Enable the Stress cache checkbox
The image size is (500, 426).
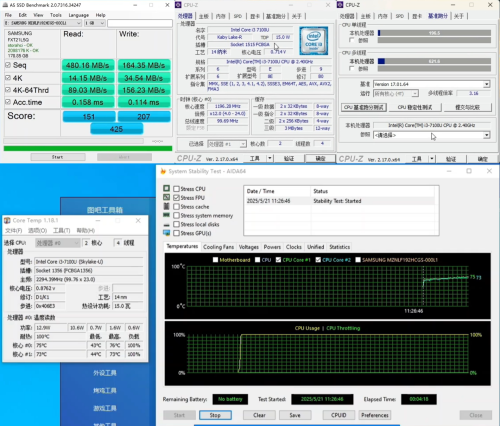point(176,207)
